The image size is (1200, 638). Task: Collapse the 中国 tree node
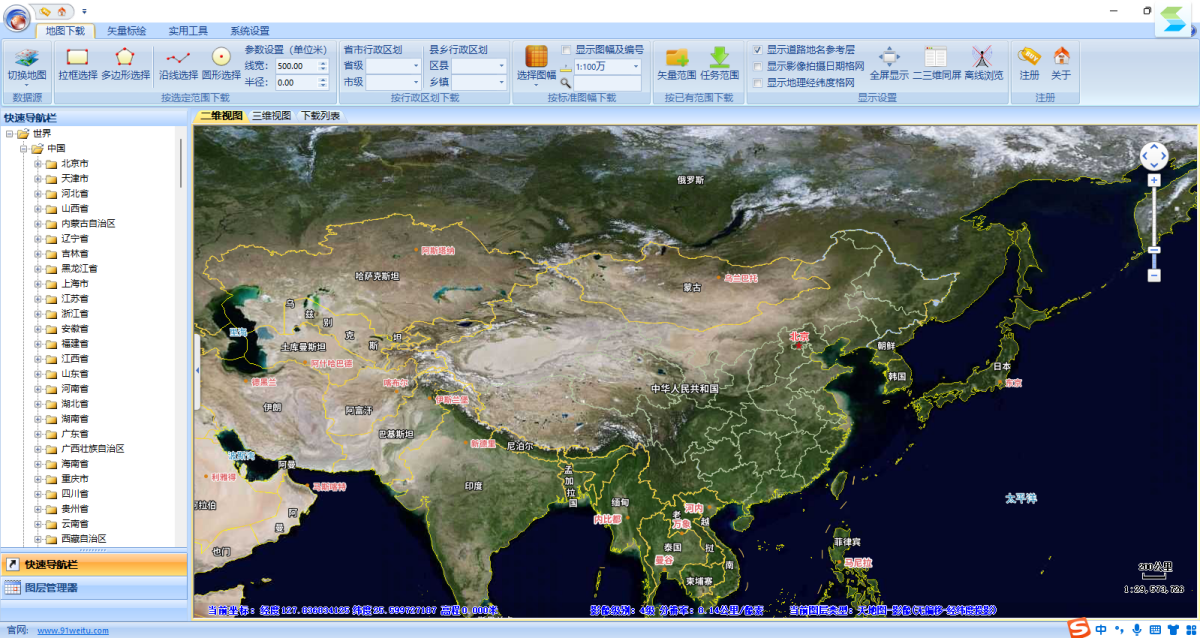coord(23,148)
